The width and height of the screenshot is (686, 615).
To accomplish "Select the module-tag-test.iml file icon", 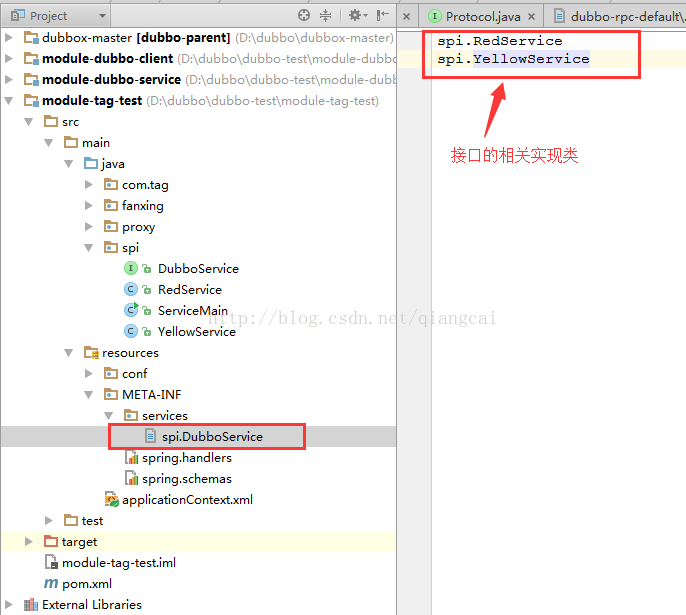I will coord(51,563).
